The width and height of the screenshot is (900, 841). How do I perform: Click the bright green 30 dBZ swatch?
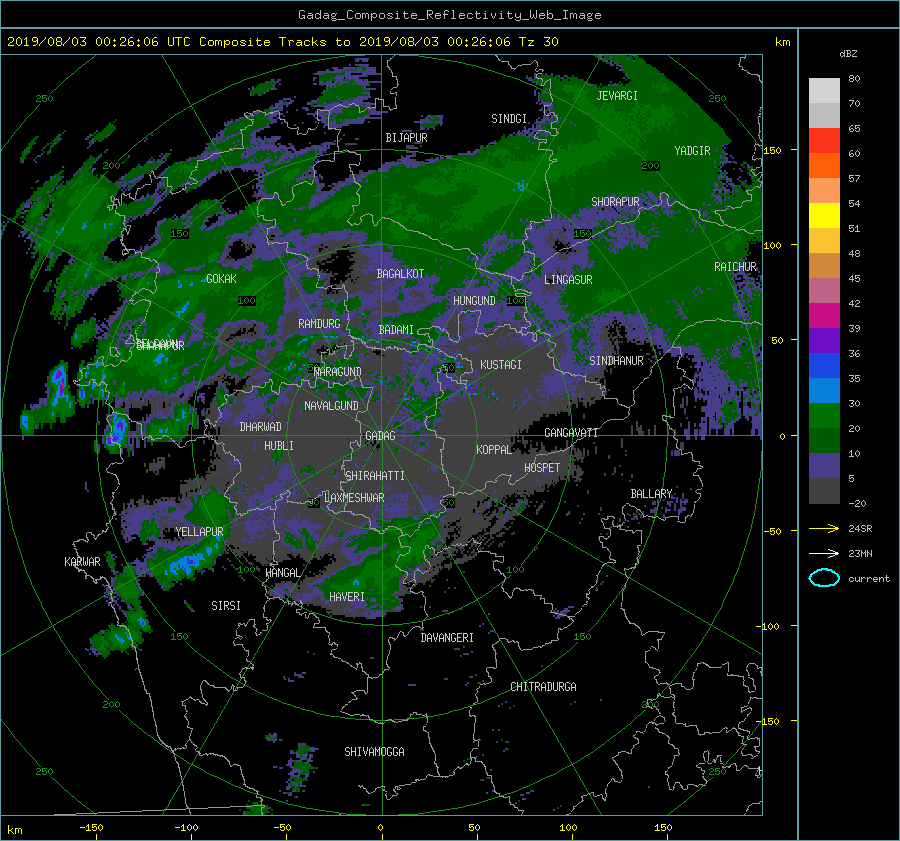(x=824, y=415)
